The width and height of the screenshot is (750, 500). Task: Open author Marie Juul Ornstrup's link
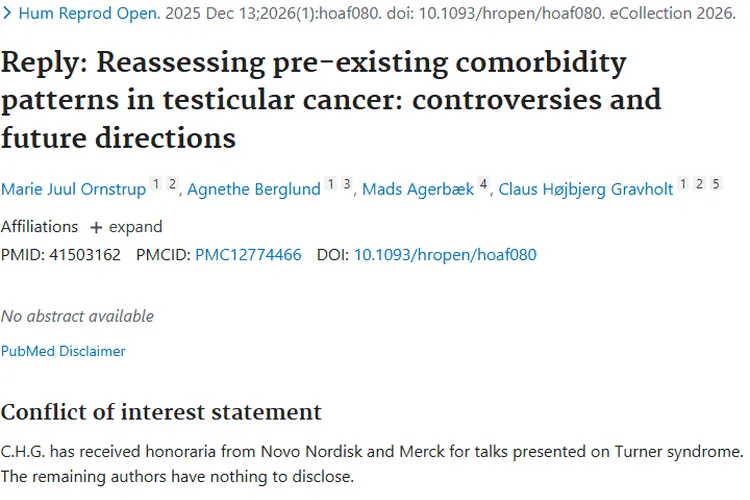tap(73, 189)
